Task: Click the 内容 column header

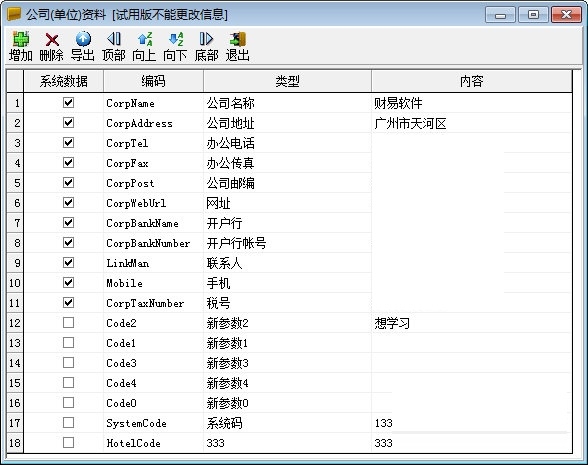Action: coord(471,81)
